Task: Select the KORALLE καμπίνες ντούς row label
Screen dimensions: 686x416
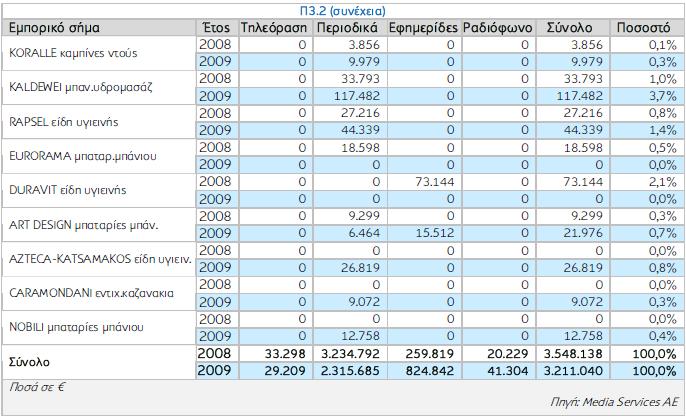Action: (73, 53)
